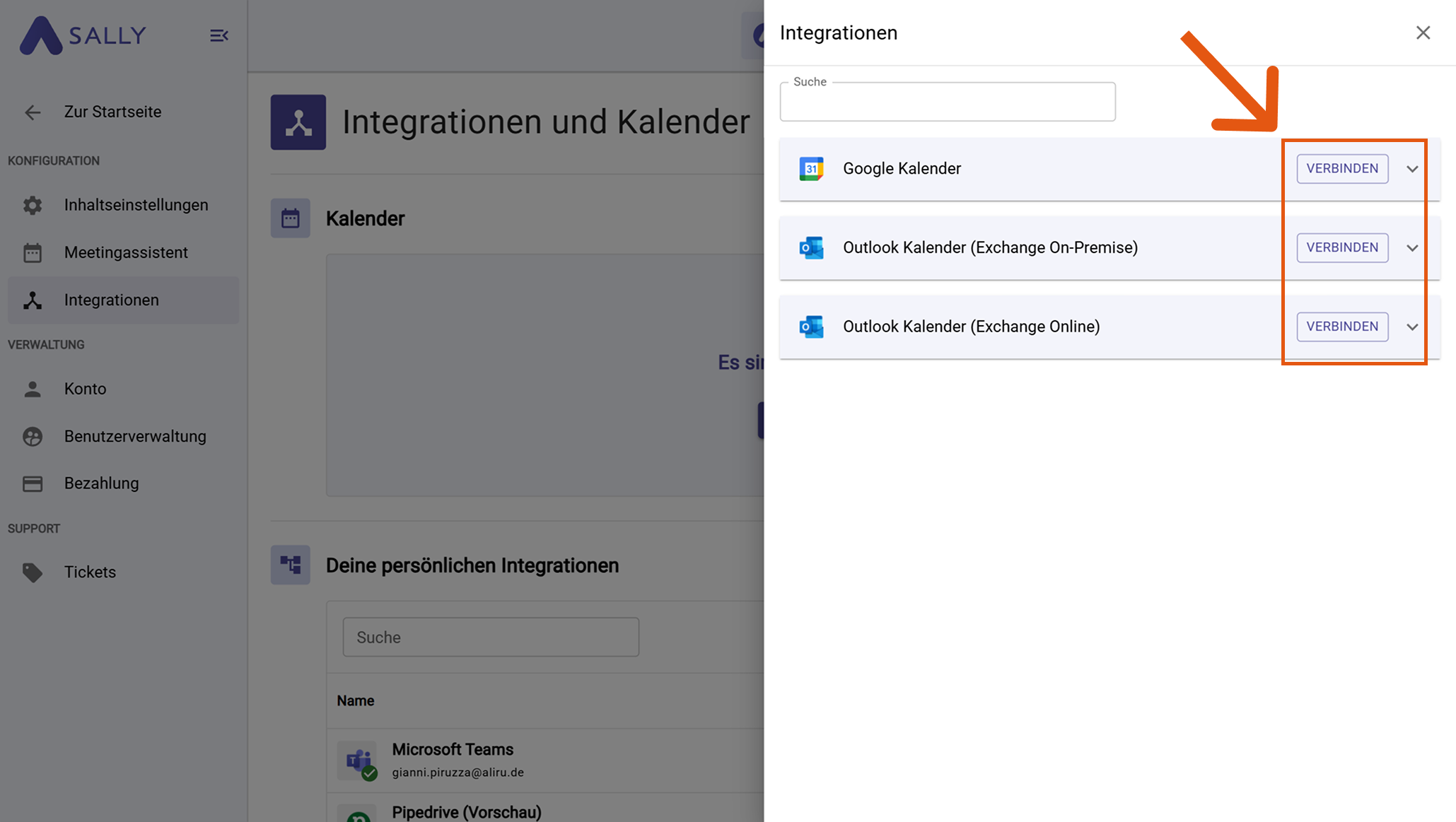This screenshot has width=1456, height=822.
Task: Click the Outlook icon for Exchange On-Premise
Action: tap(811, 248)
